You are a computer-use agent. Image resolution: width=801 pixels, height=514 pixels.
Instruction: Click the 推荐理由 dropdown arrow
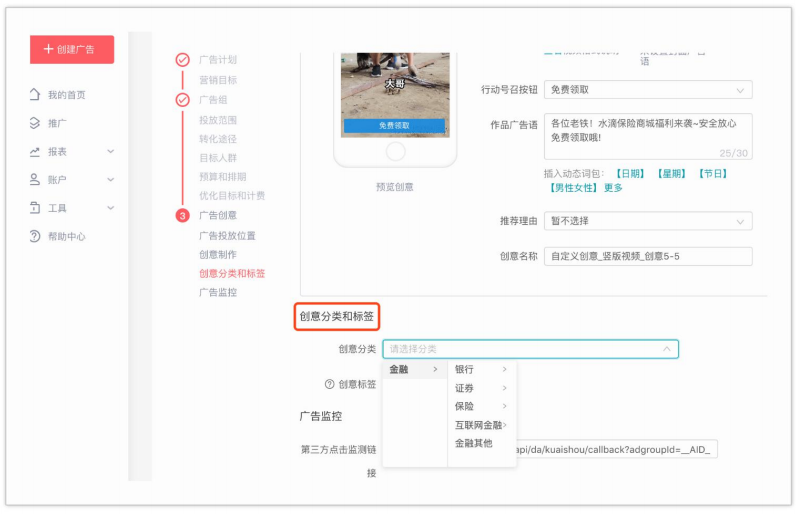pyautogui.click(x=740, y=222)
